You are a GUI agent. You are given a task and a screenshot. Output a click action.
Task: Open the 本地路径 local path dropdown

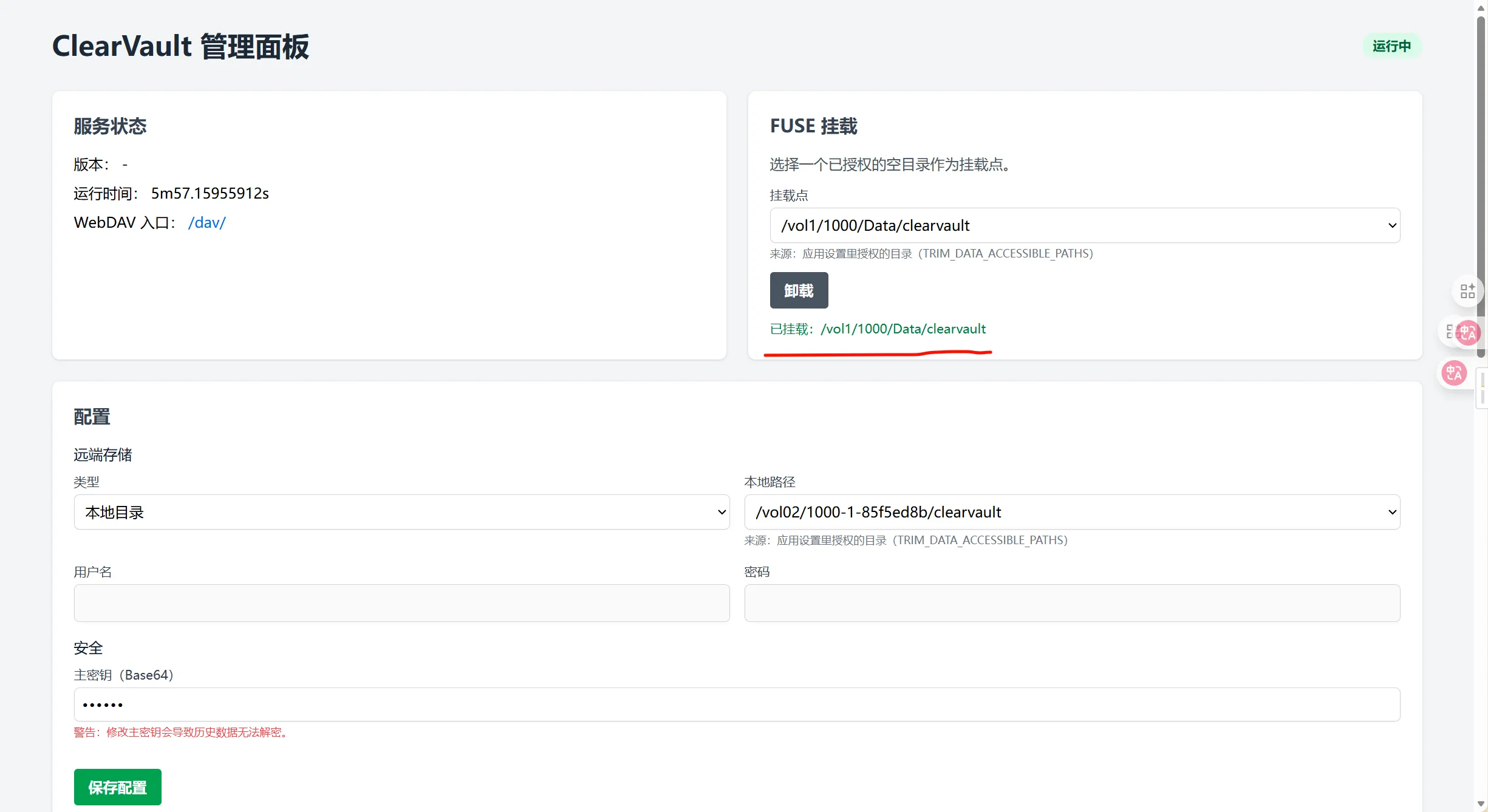(x=1072, y=512)
